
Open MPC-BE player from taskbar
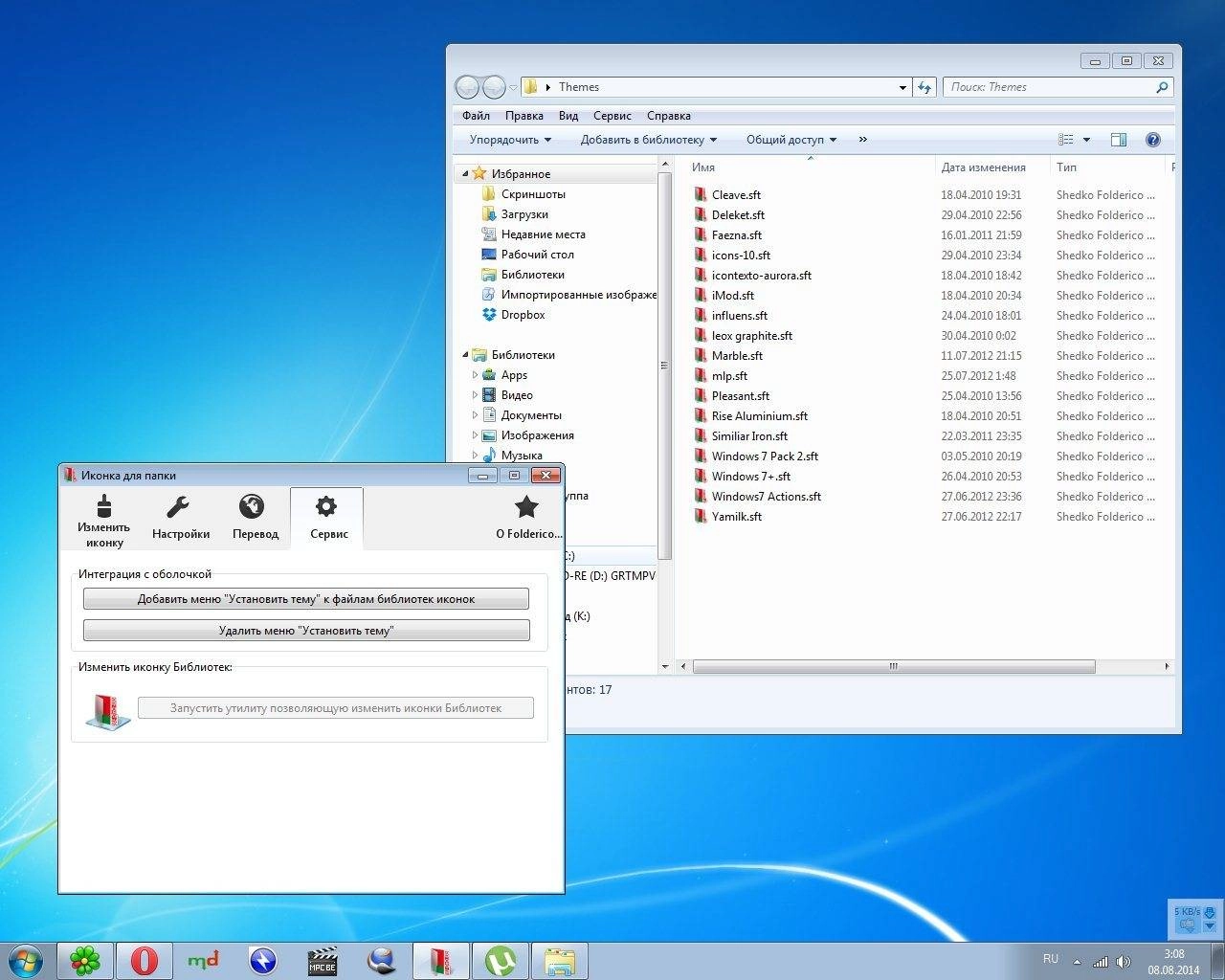323,961
